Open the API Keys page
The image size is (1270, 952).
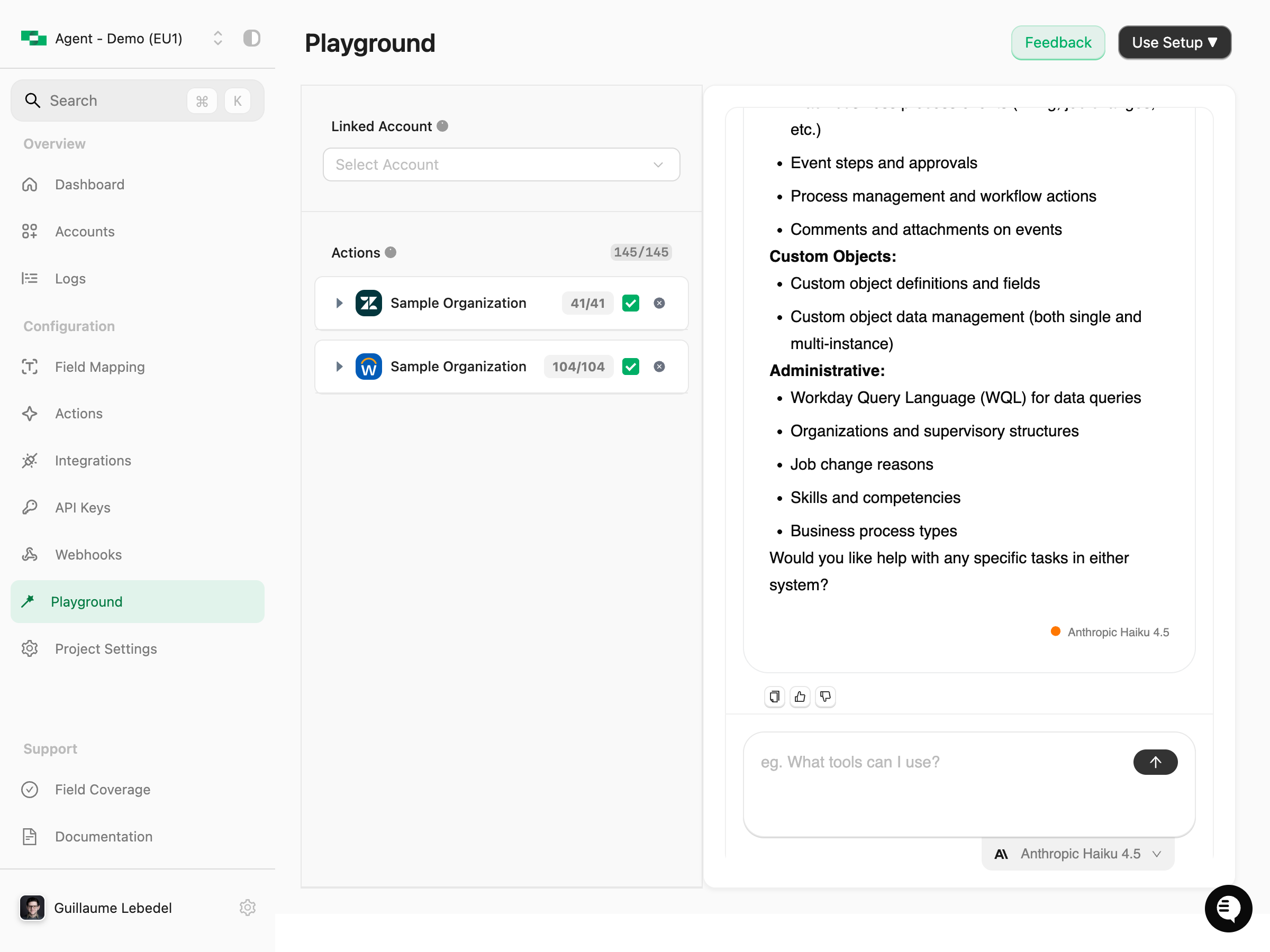click(x=83, y=507)
